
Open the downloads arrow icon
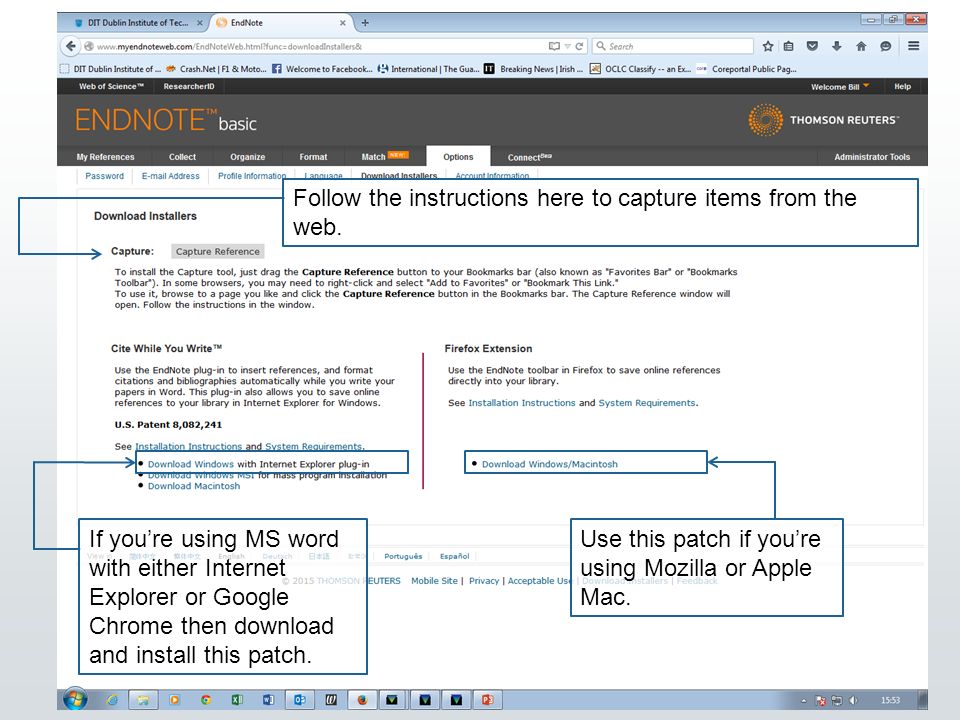[x=837, y=46]
